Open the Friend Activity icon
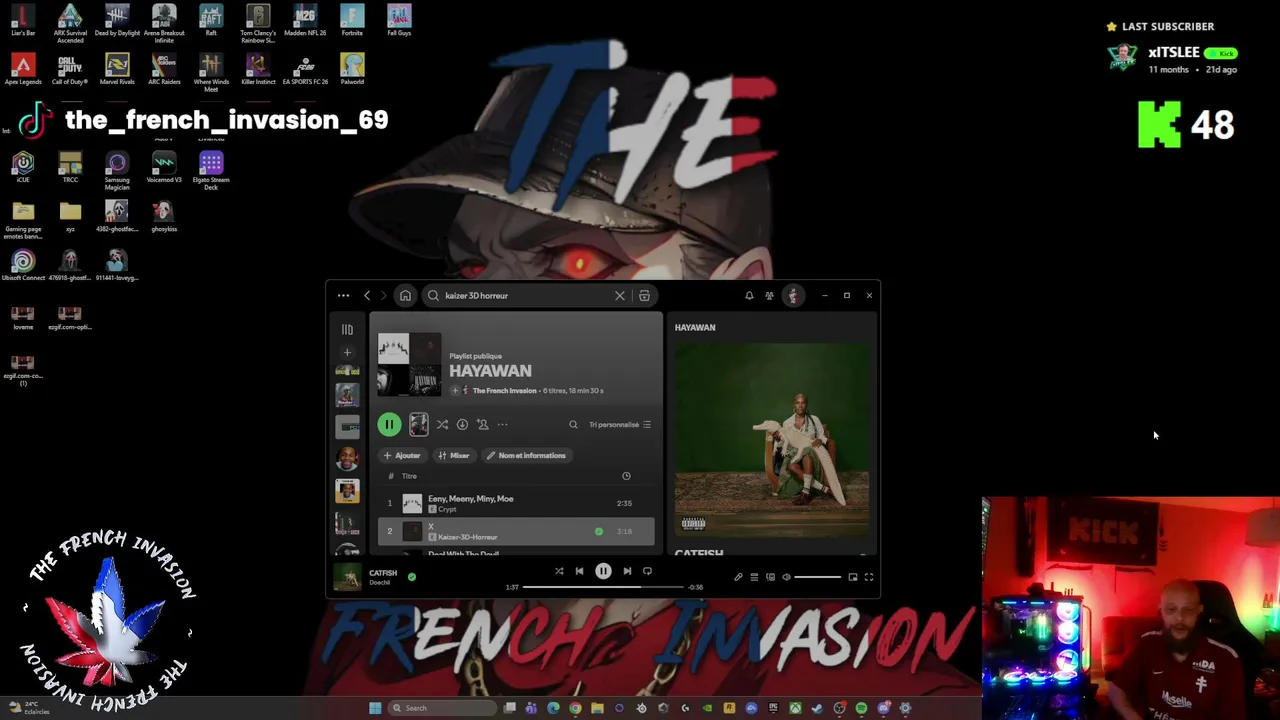The width and height of the screenshot is (1280, 720). point(769,296)
